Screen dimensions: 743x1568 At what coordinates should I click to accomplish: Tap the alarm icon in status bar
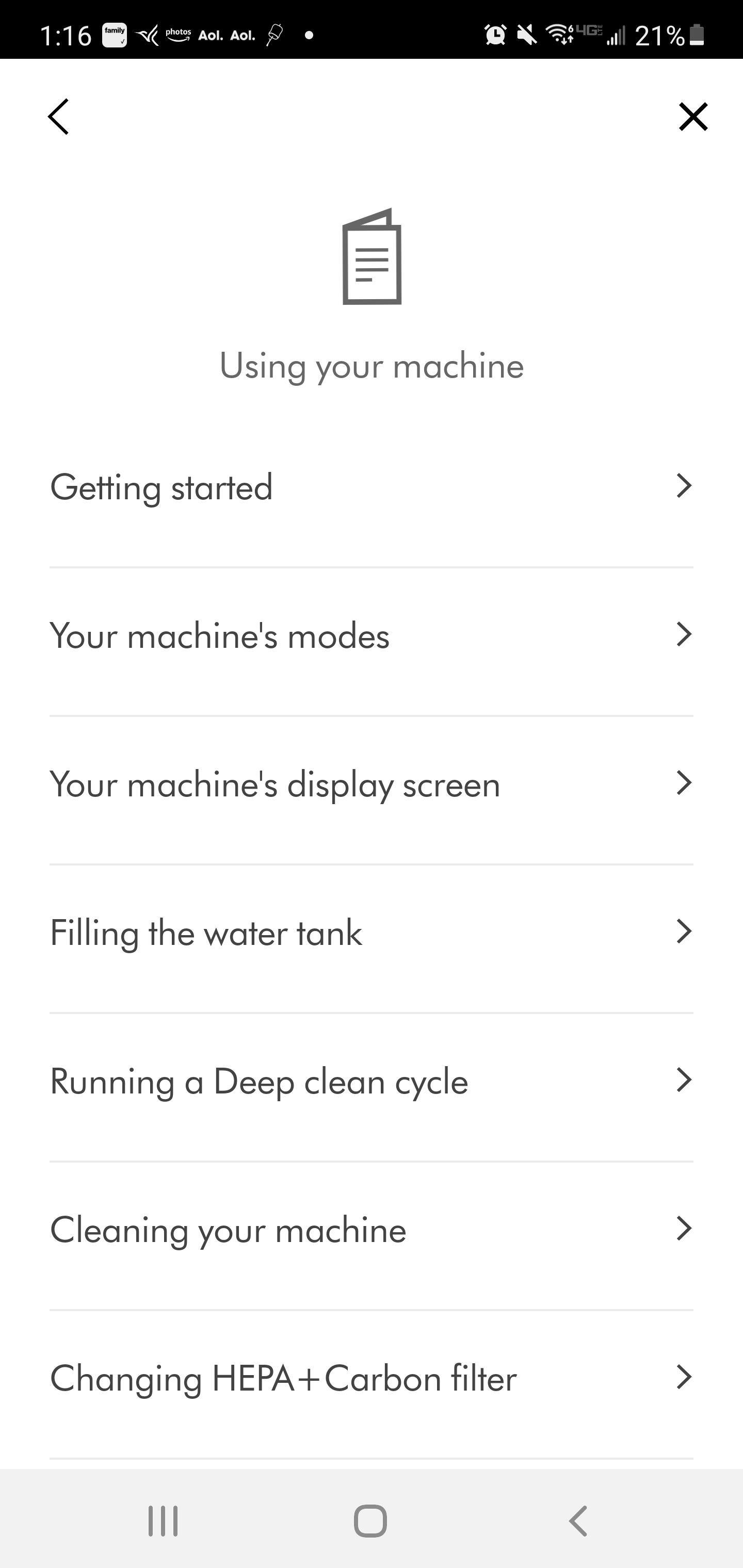[x=495, y=35]
